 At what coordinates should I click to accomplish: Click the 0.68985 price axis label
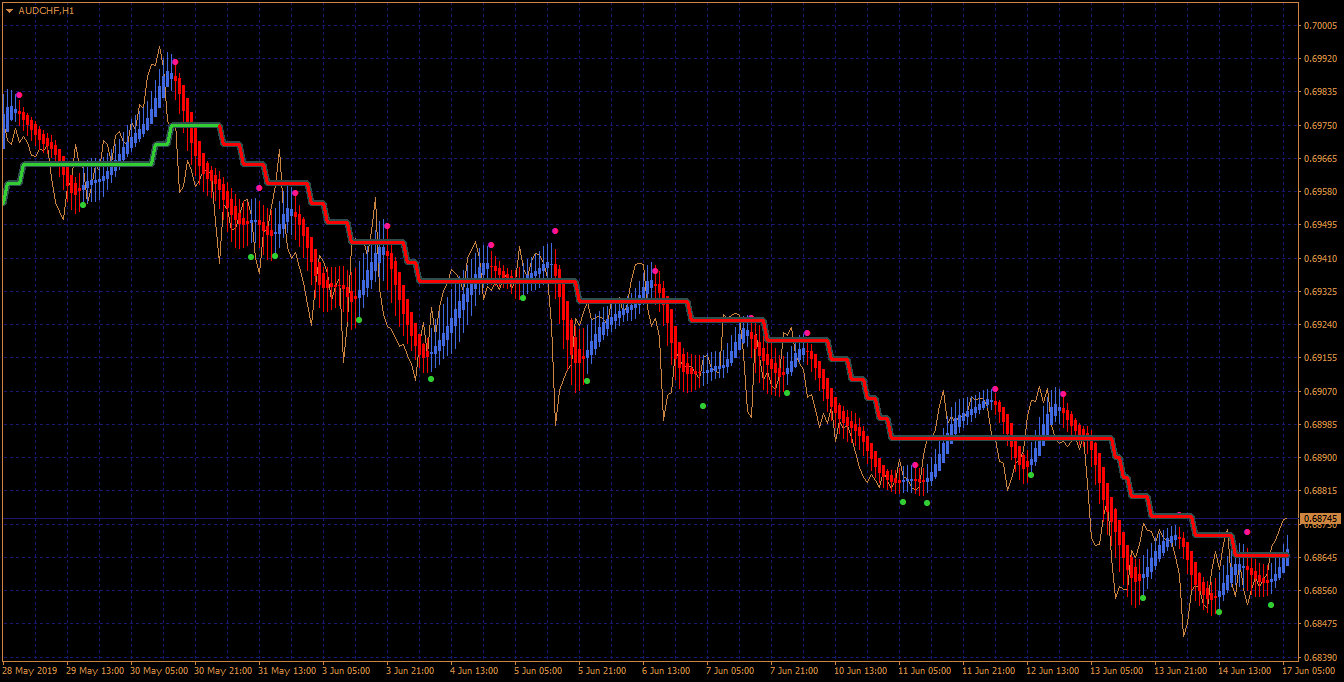(x=1319, y=424)
